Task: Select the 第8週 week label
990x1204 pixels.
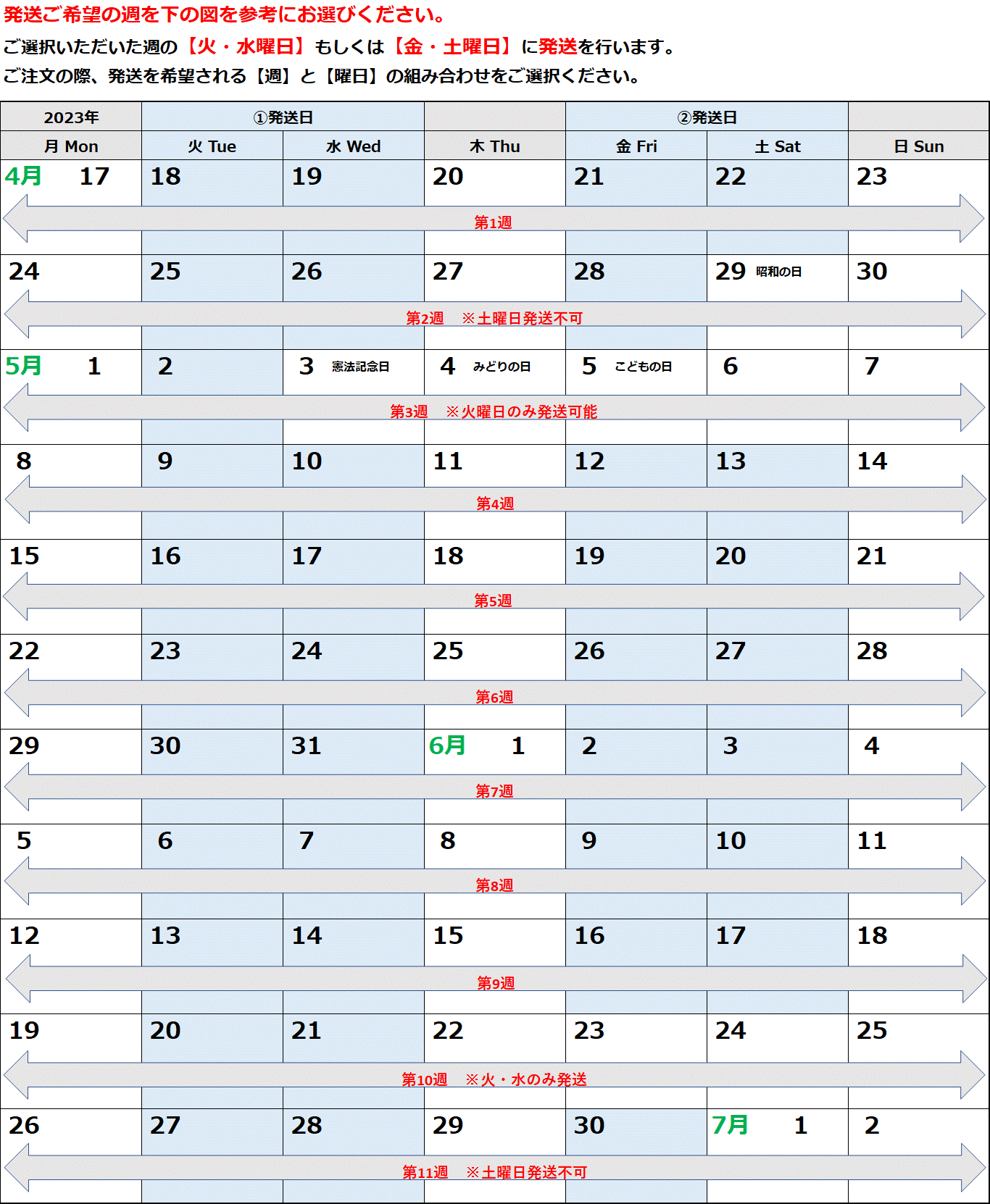Action: pyautogui.click(x=494, y=885)
